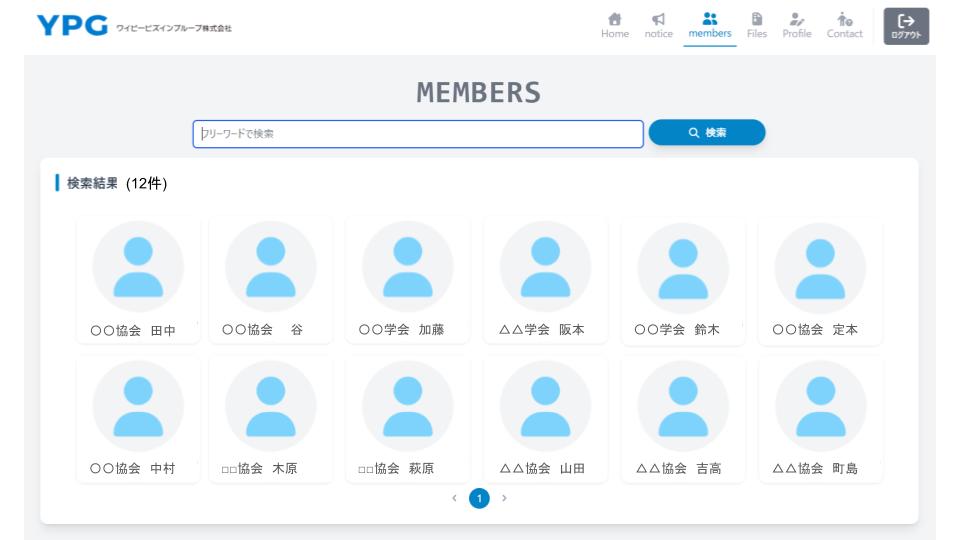Open avatar of ○○協会 定本
The image size is (960, 540).
coord(820,268)
